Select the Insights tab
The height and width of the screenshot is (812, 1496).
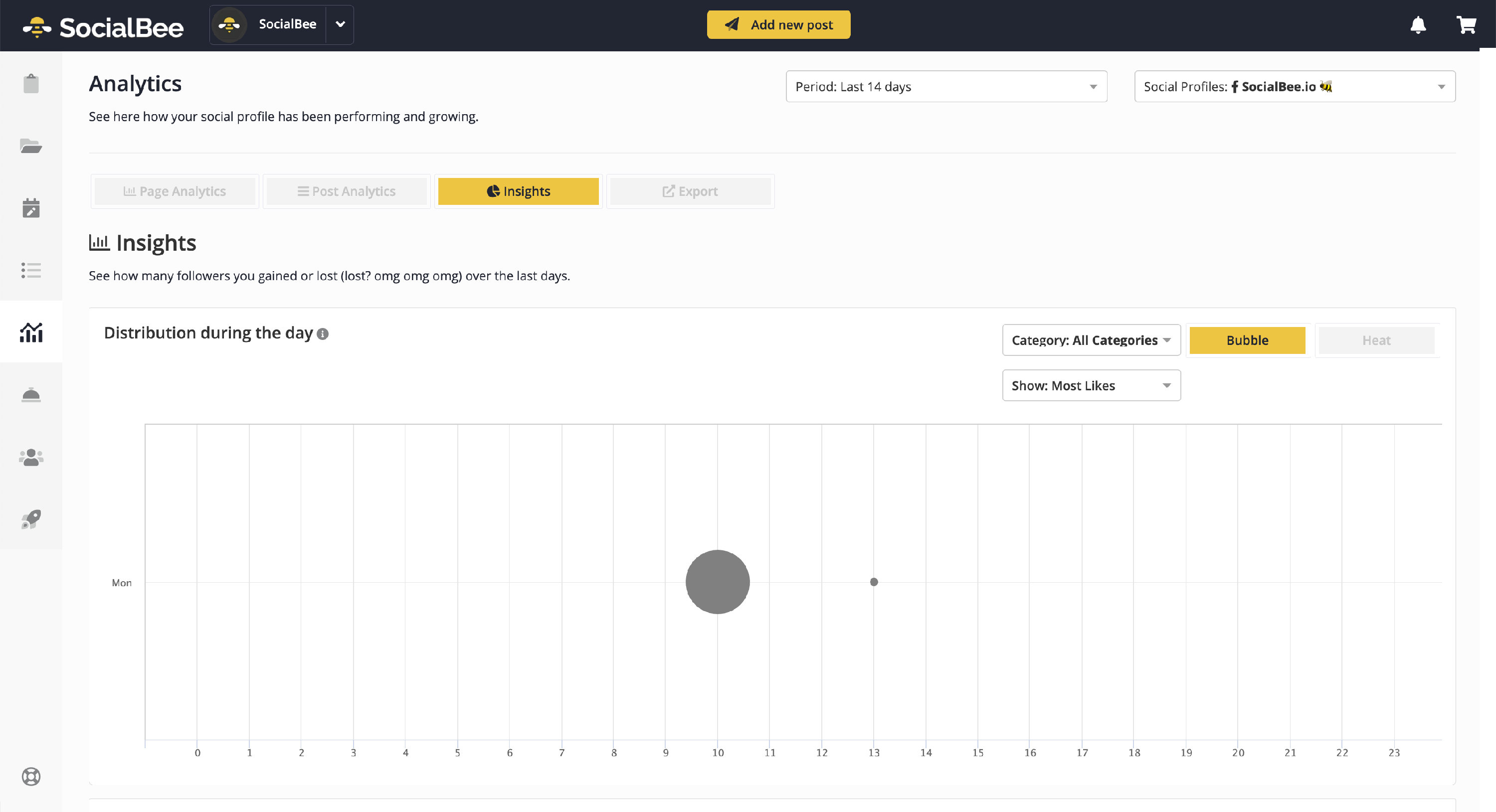click(x=518, y=191)
